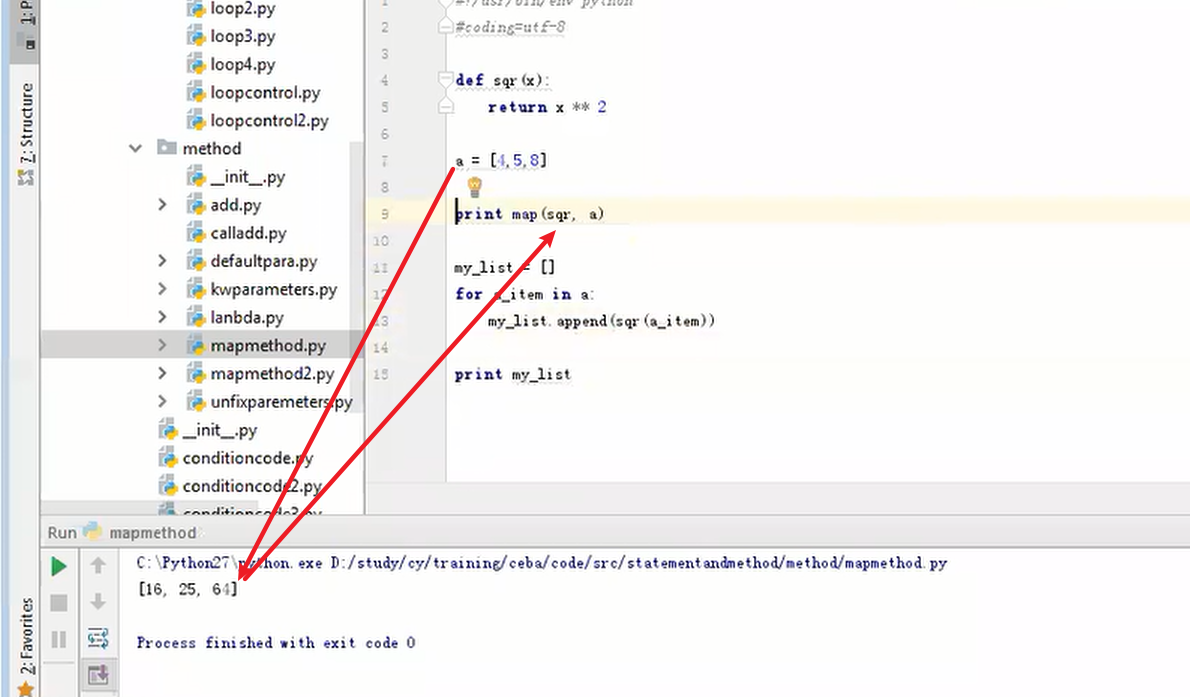Expand add.py node
1190x697 pixels.
[162, 204]
